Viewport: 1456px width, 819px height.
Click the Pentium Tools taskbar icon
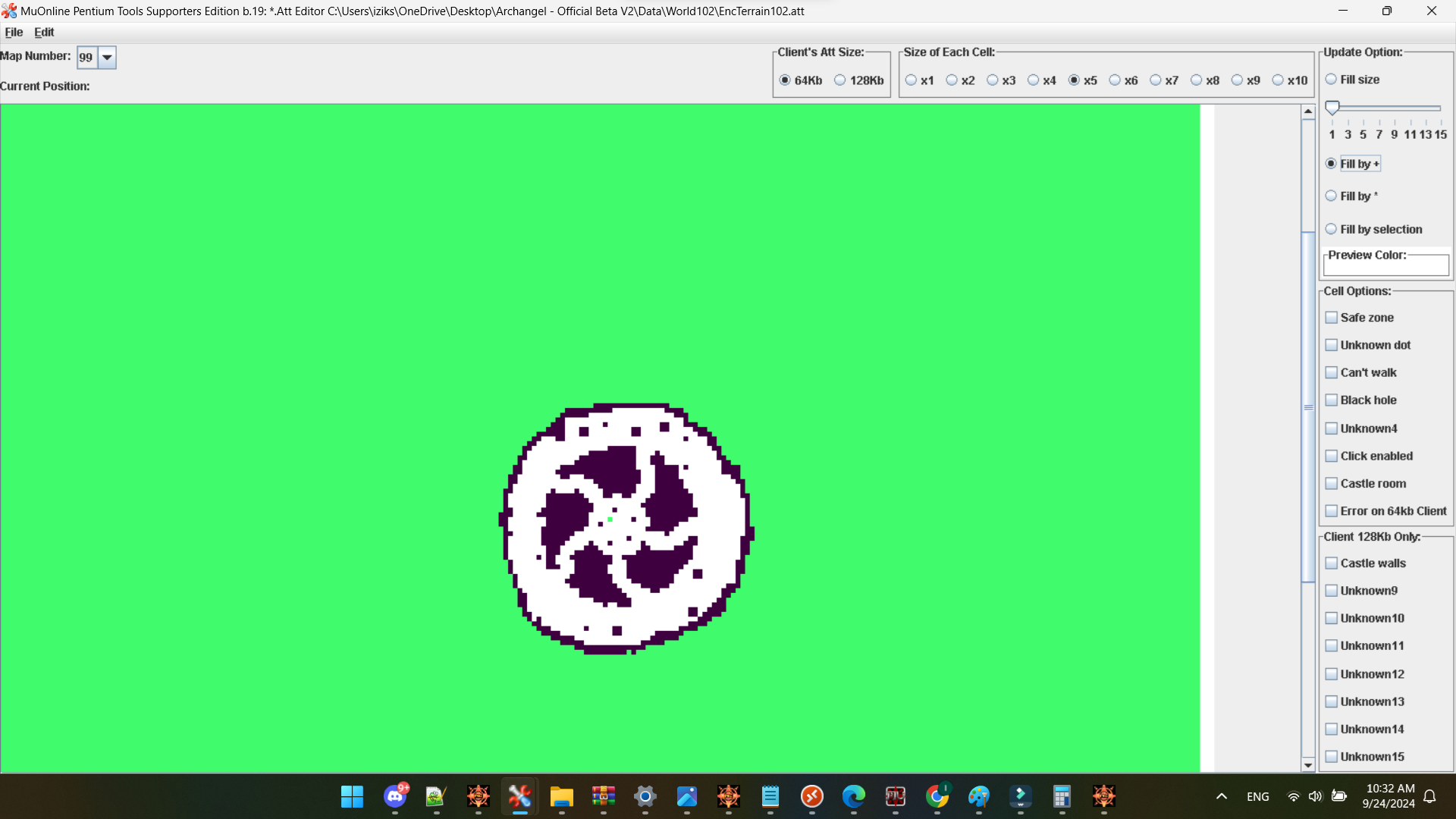point(519,796)
